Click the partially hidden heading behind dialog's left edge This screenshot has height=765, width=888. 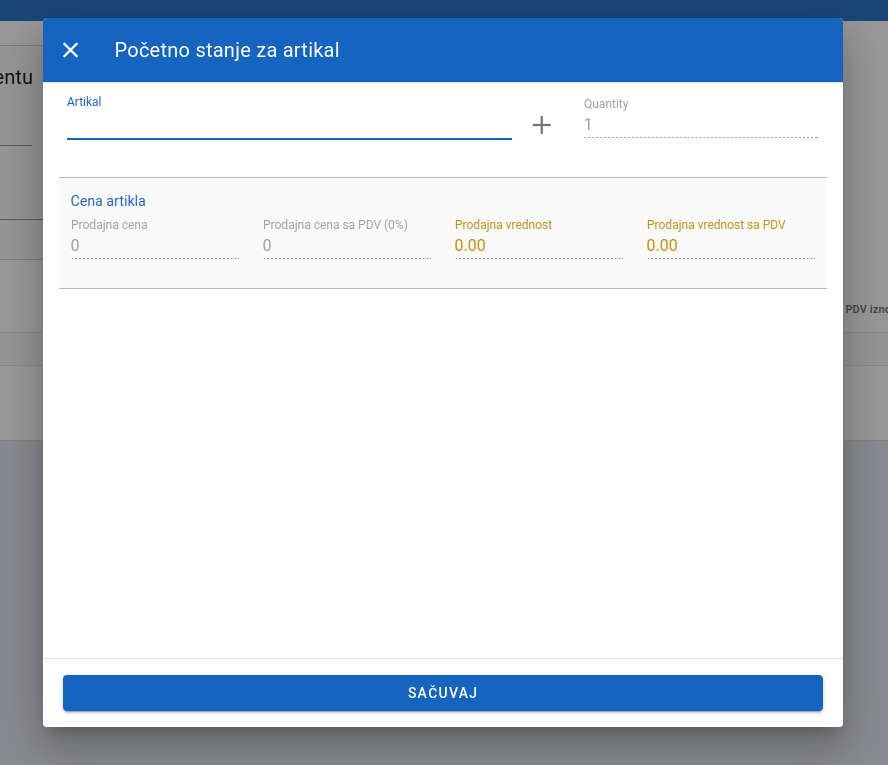click(x=20, y=77)
